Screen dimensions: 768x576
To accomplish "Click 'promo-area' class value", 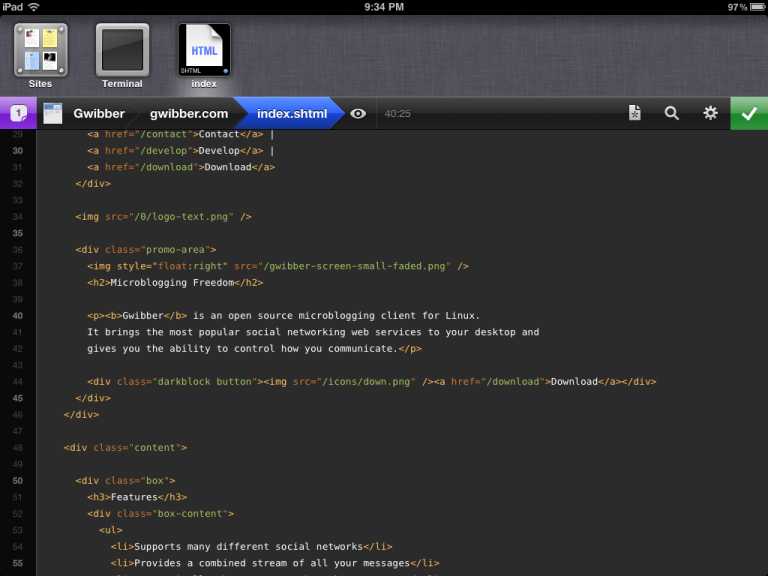I will click(175, 250).
